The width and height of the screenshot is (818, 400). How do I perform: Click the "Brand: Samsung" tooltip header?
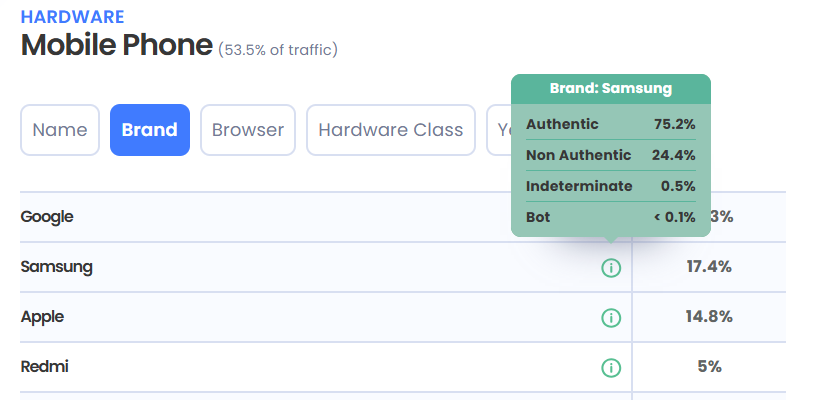(611, 89)
